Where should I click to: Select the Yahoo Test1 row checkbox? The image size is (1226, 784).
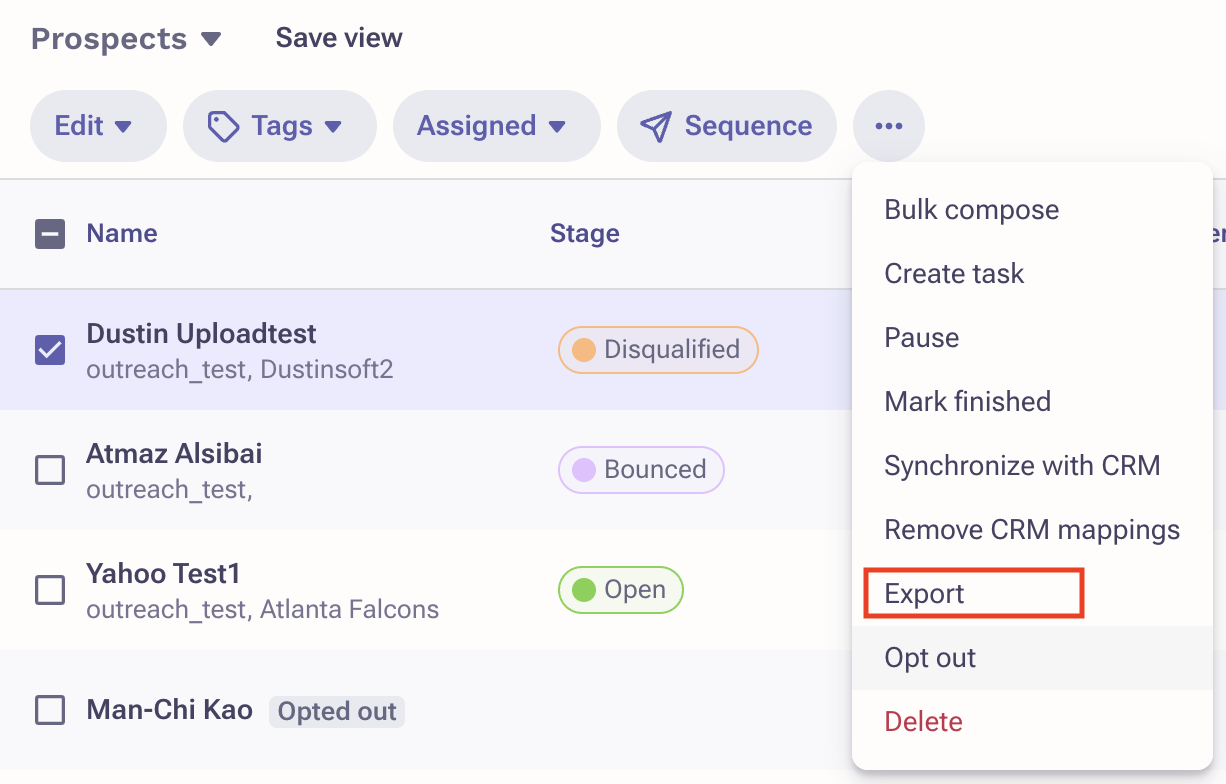[50, 590]
